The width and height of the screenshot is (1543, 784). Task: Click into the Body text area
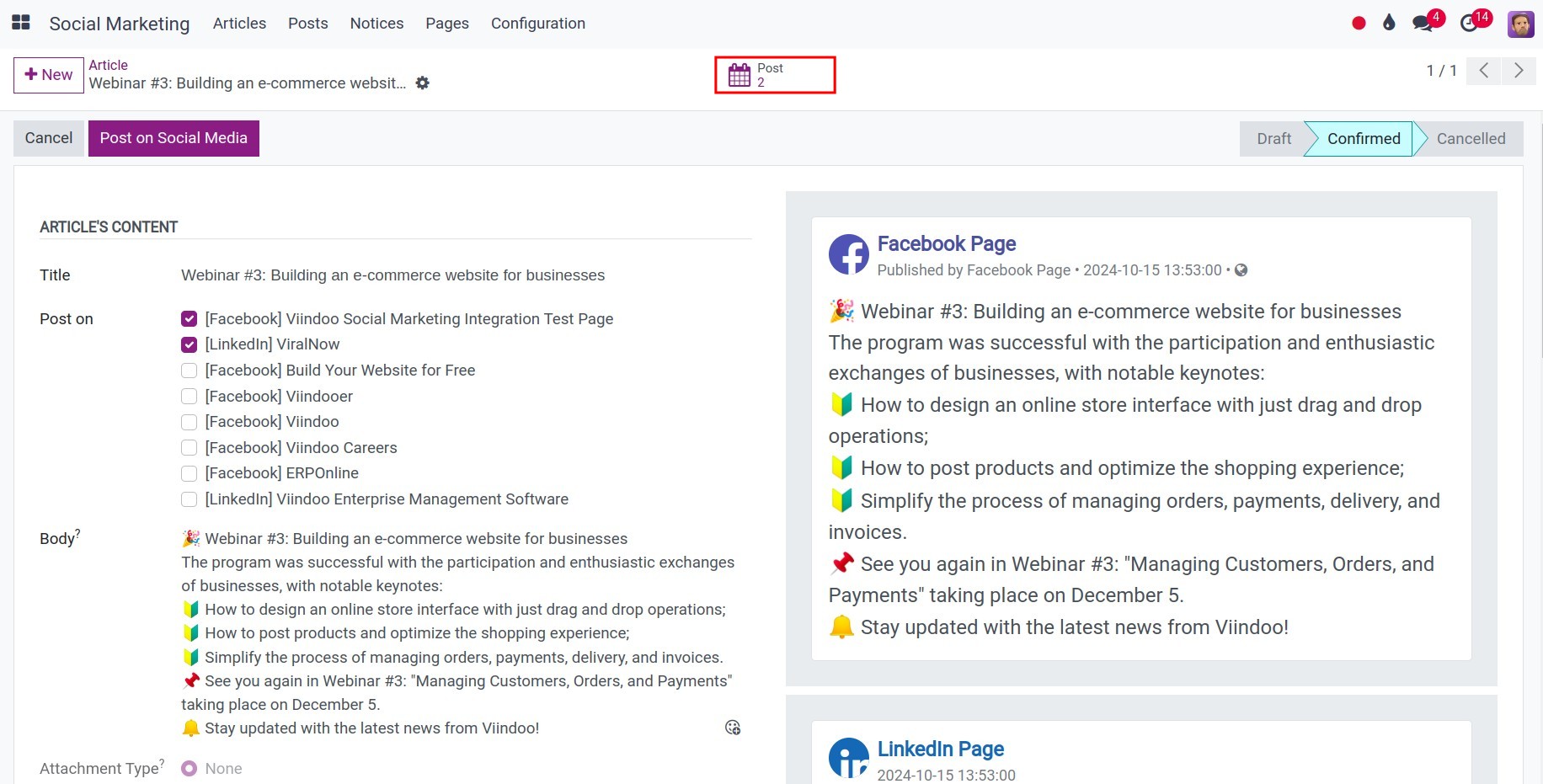(460, 633)
